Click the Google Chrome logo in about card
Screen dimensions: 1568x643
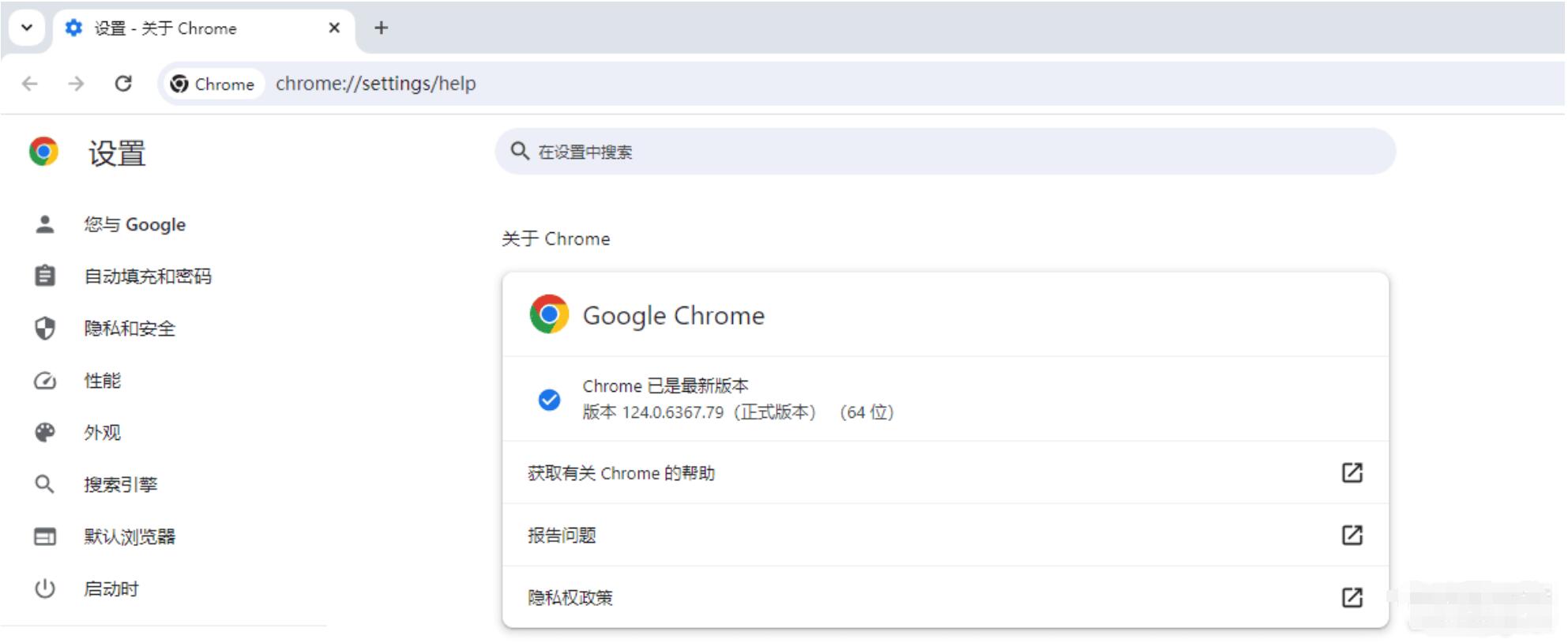[549, 314]
